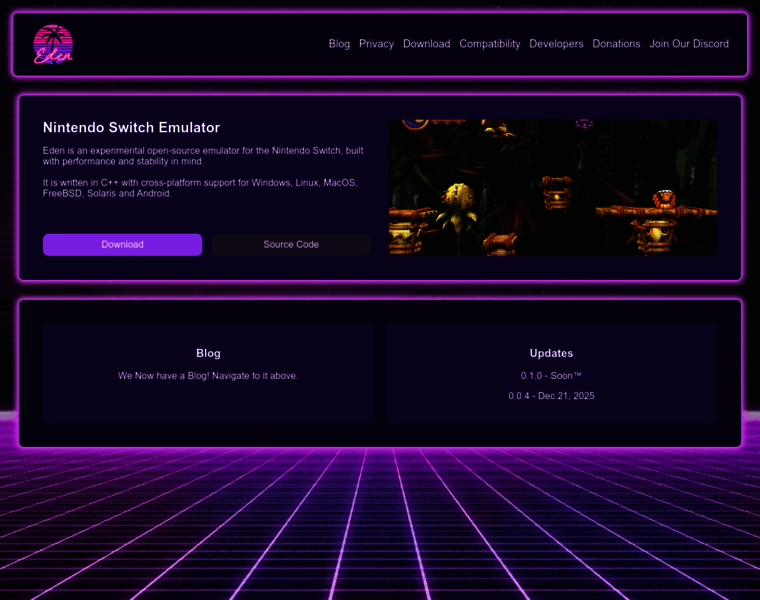Click the Eden palm tree logo
This screenshot has width=760, height=600.
pos(53,44)
